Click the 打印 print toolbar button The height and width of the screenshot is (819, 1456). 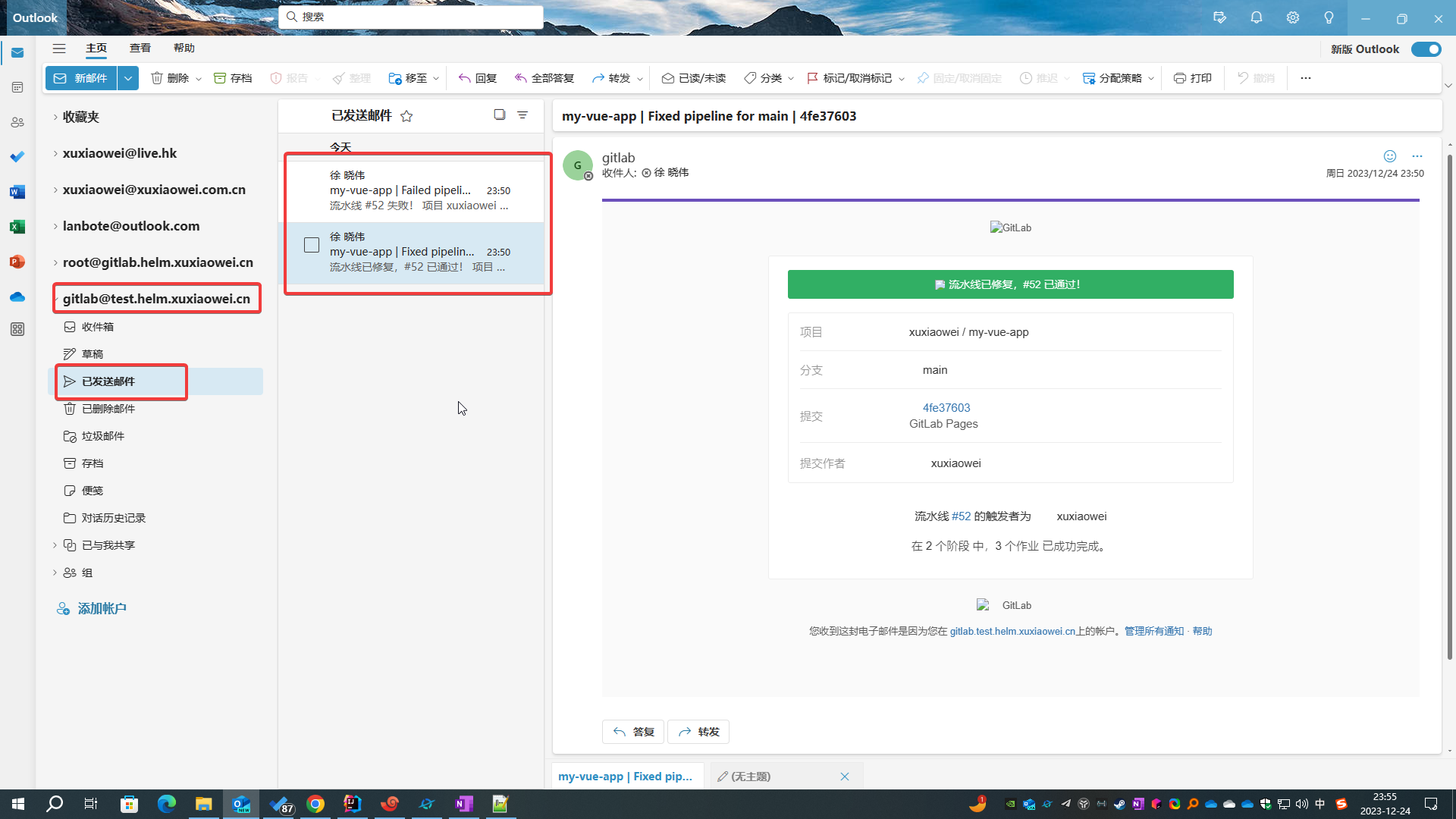click(x=1193, y=78)
